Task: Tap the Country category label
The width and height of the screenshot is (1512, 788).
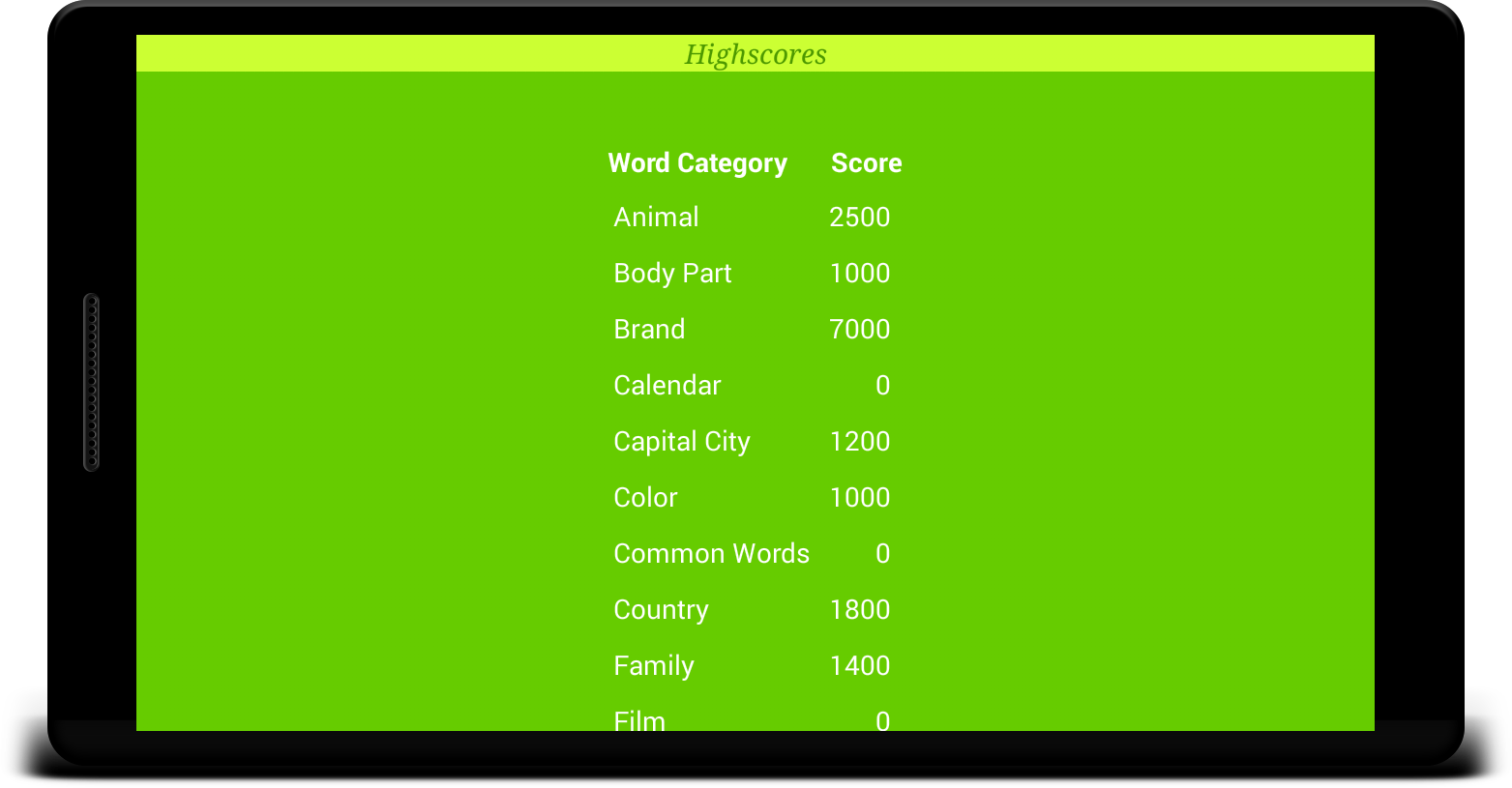Action: (x=661, y=610)
